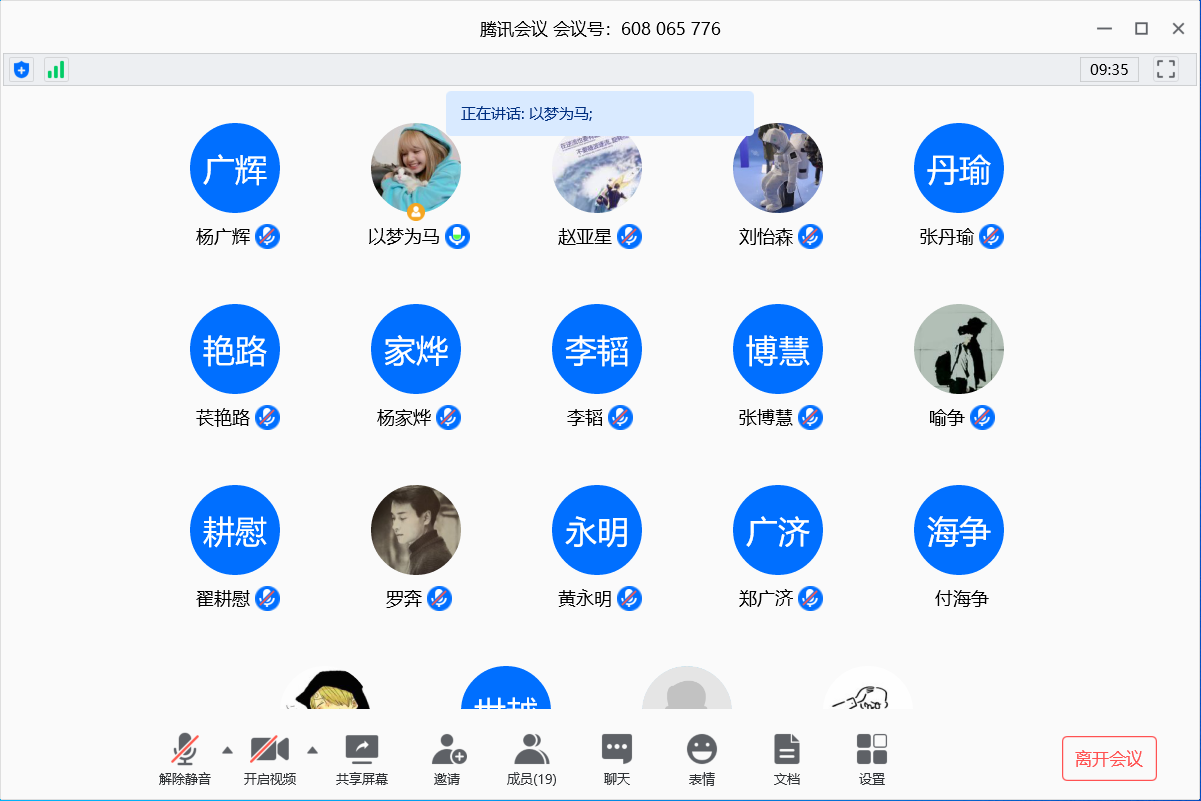Click the 离开会议 leave meeting button

click(x=1109, y=759)
